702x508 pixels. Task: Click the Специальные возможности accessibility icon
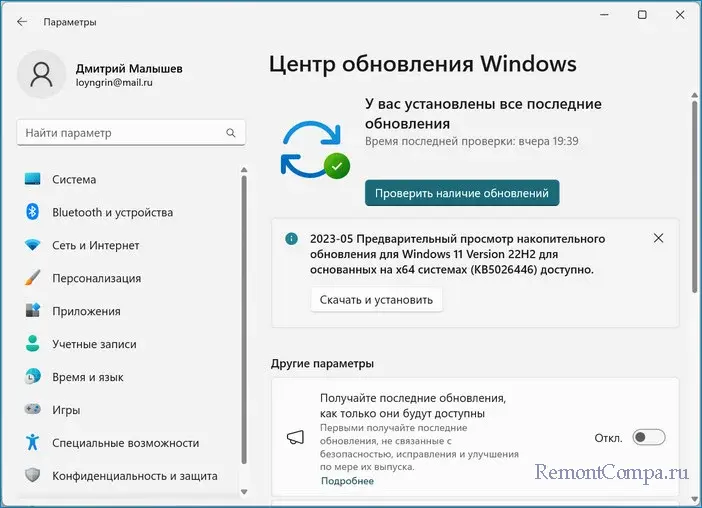(x=32, y=443)
